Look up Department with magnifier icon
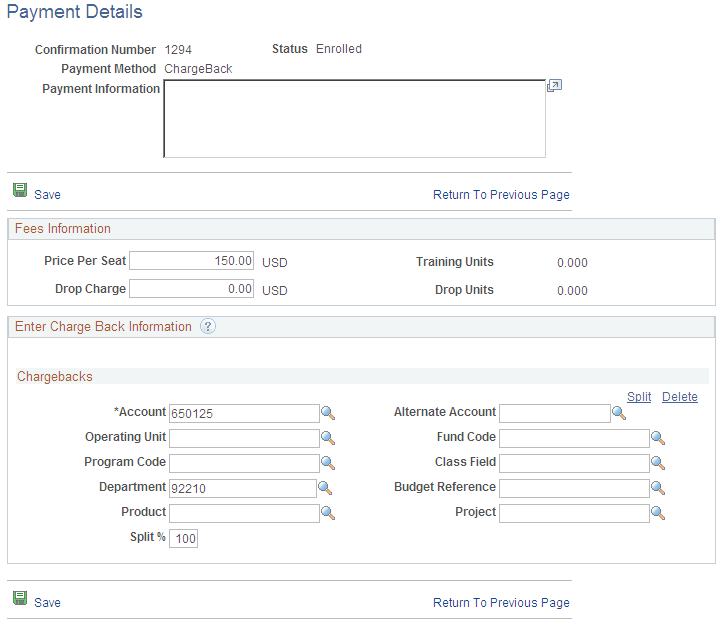The width and height of the screenshot is (721, 622). coord(325,488)
